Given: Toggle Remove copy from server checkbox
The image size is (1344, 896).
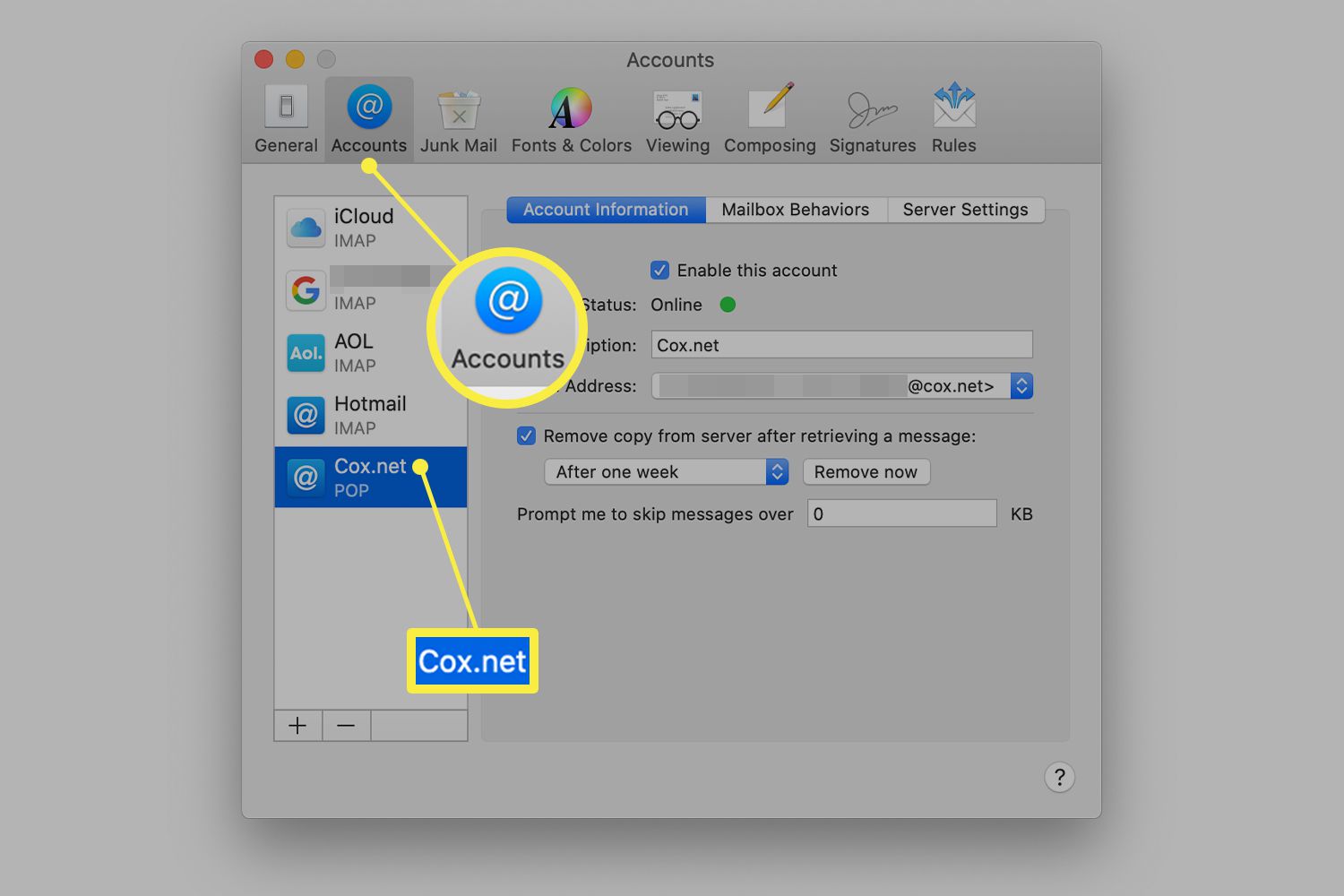Looking at the screenshot, I should (527, 436).
